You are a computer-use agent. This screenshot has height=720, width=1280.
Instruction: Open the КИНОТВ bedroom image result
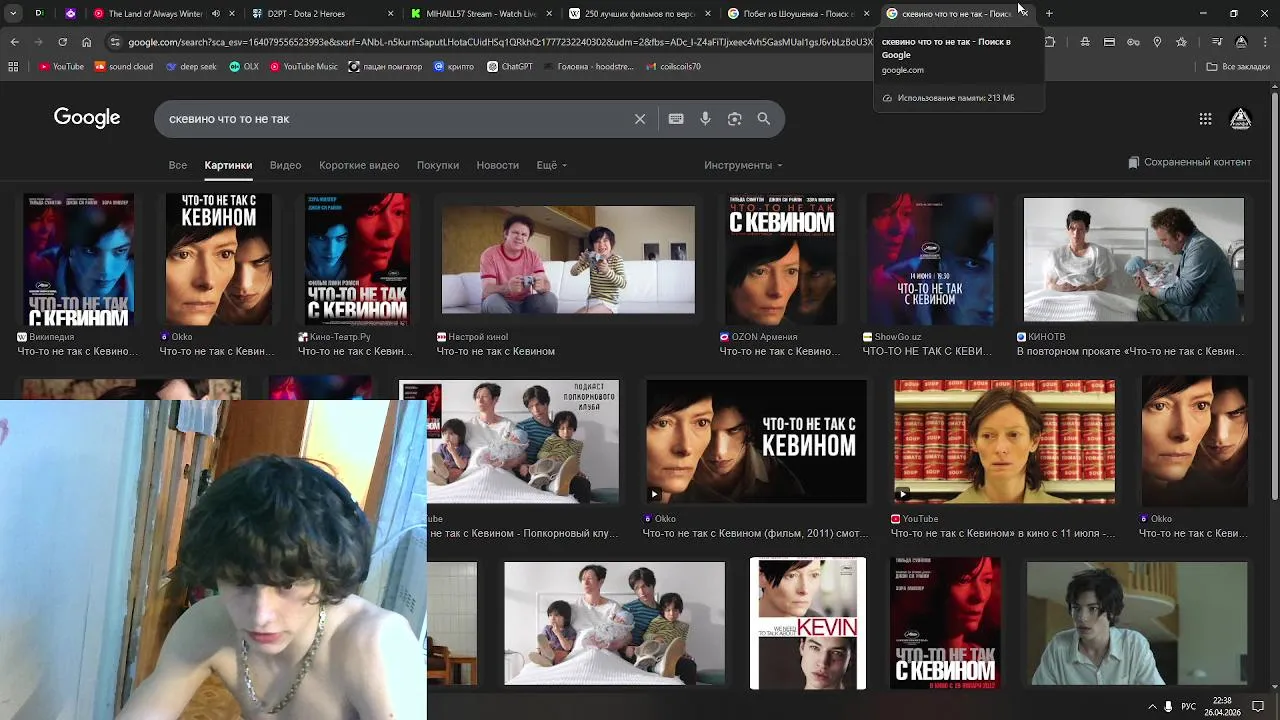tap(1134, 260)
